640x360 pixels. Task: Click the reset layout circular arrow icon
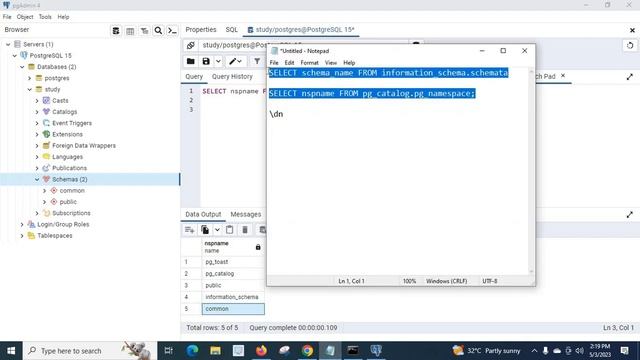(x=630, y=45)
